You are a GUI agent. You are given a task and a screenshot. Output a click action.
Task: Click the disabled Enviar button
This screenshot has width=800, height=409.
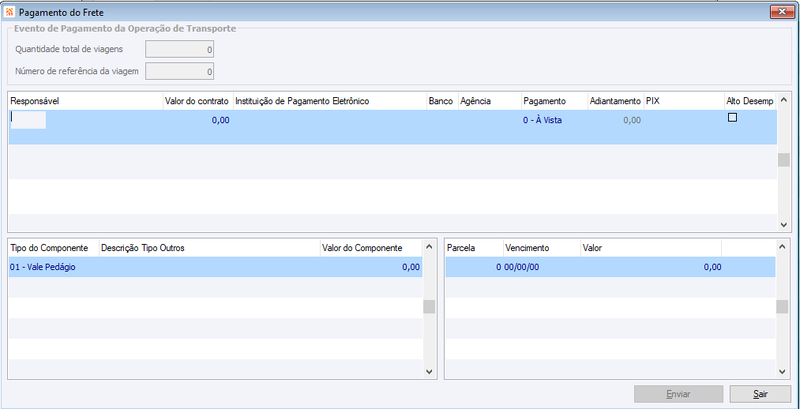coord(679,394)
